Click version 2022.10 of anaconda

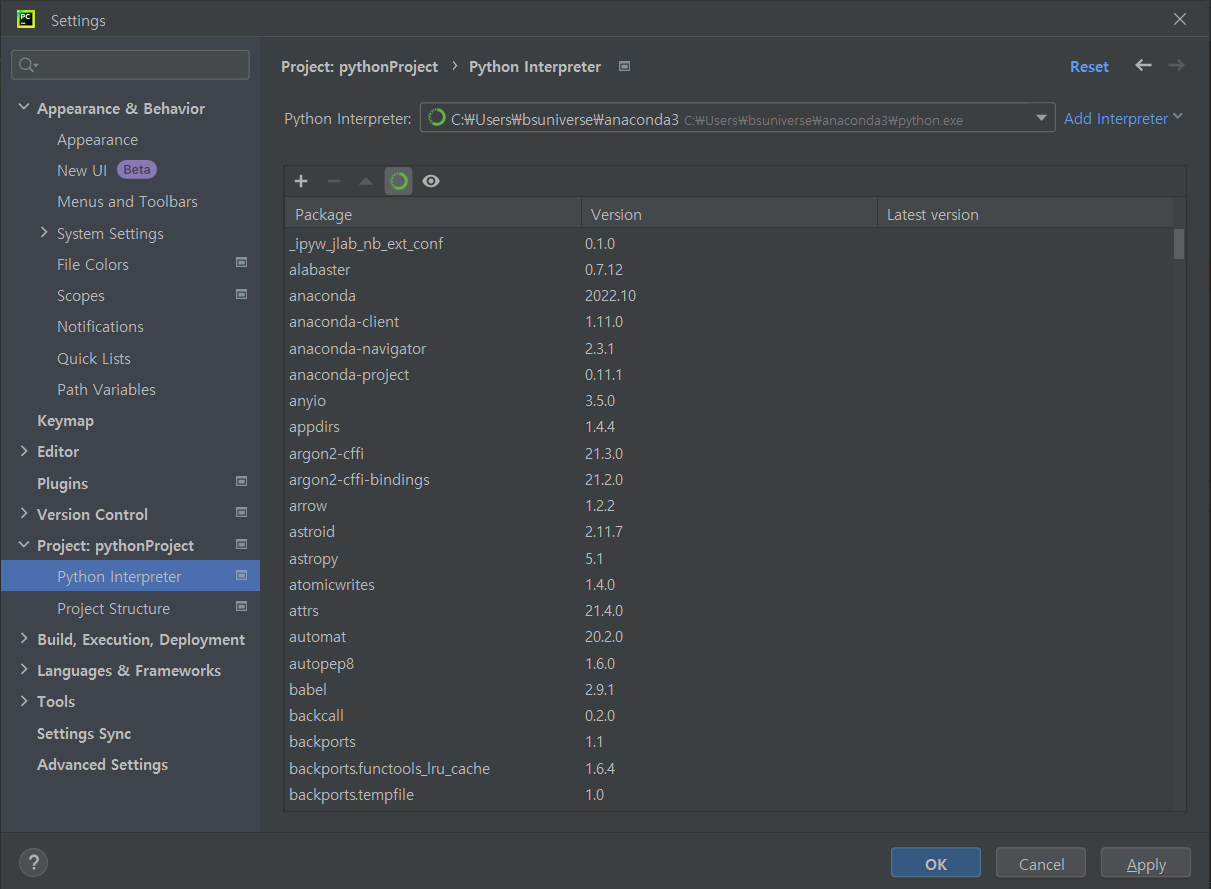point(610,296)
